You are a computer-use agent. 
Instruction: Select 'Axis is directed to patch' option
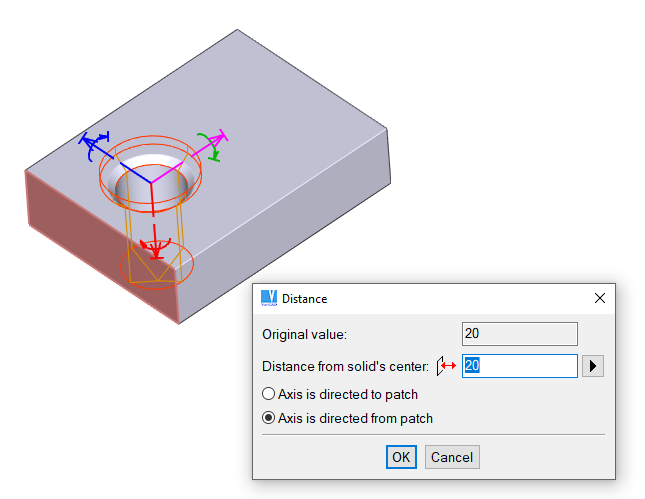tap(268, 395)
